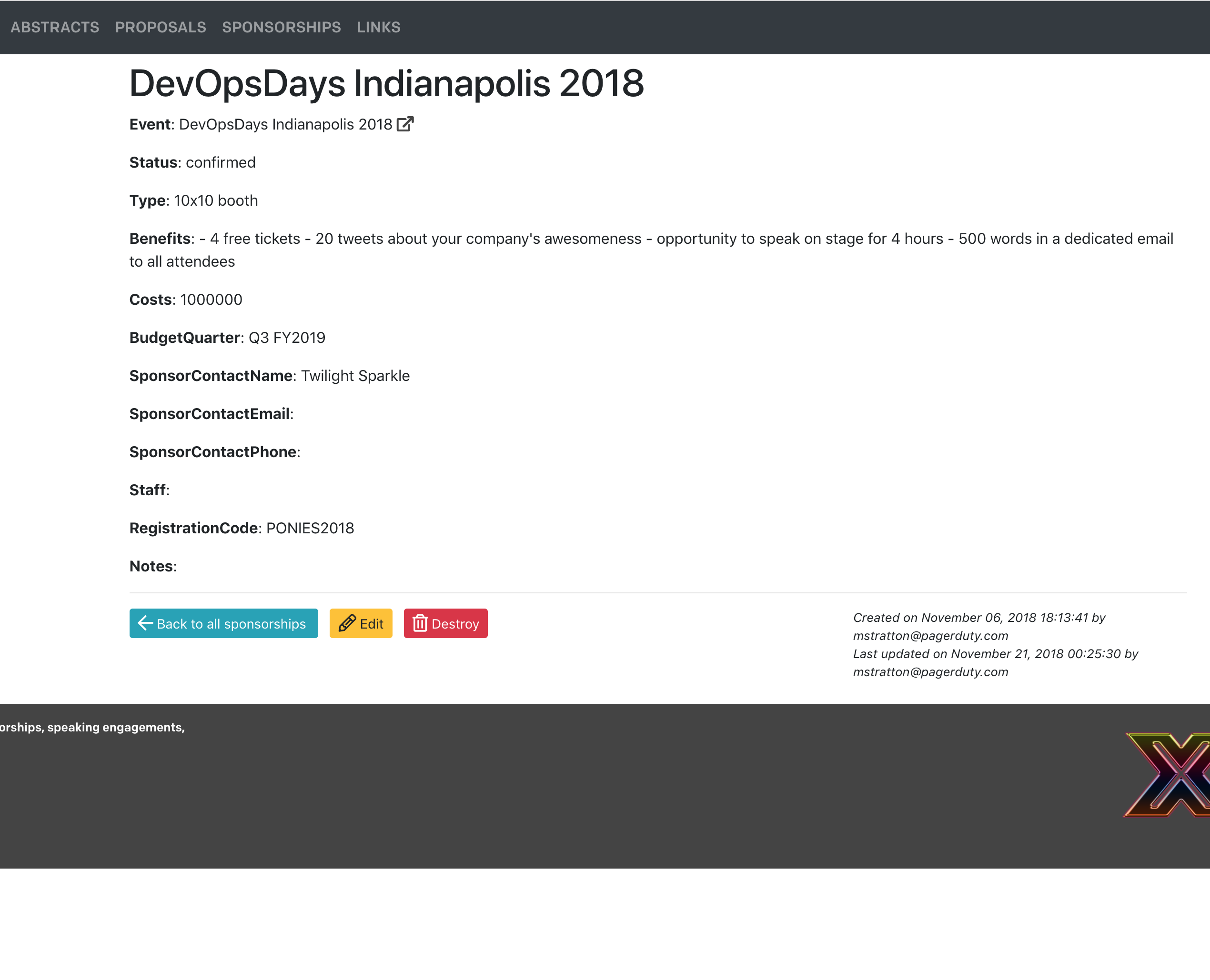Select Sponsorships in the top navbar
The height and width of the screenshot is (980, 1210).
281,27
